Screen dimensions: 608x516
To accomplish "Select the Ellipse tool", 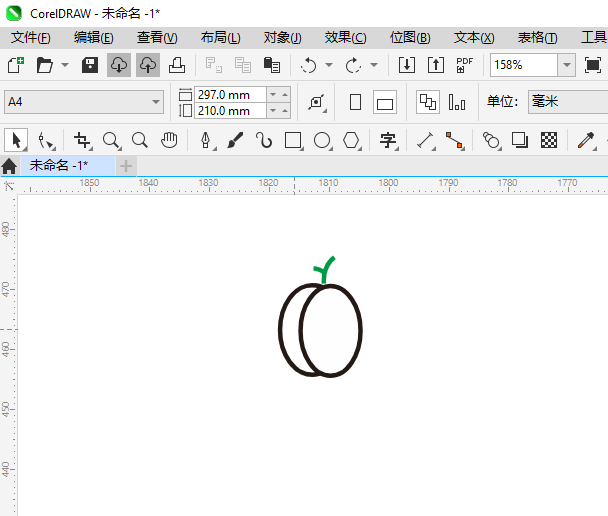I will point(322,140).
